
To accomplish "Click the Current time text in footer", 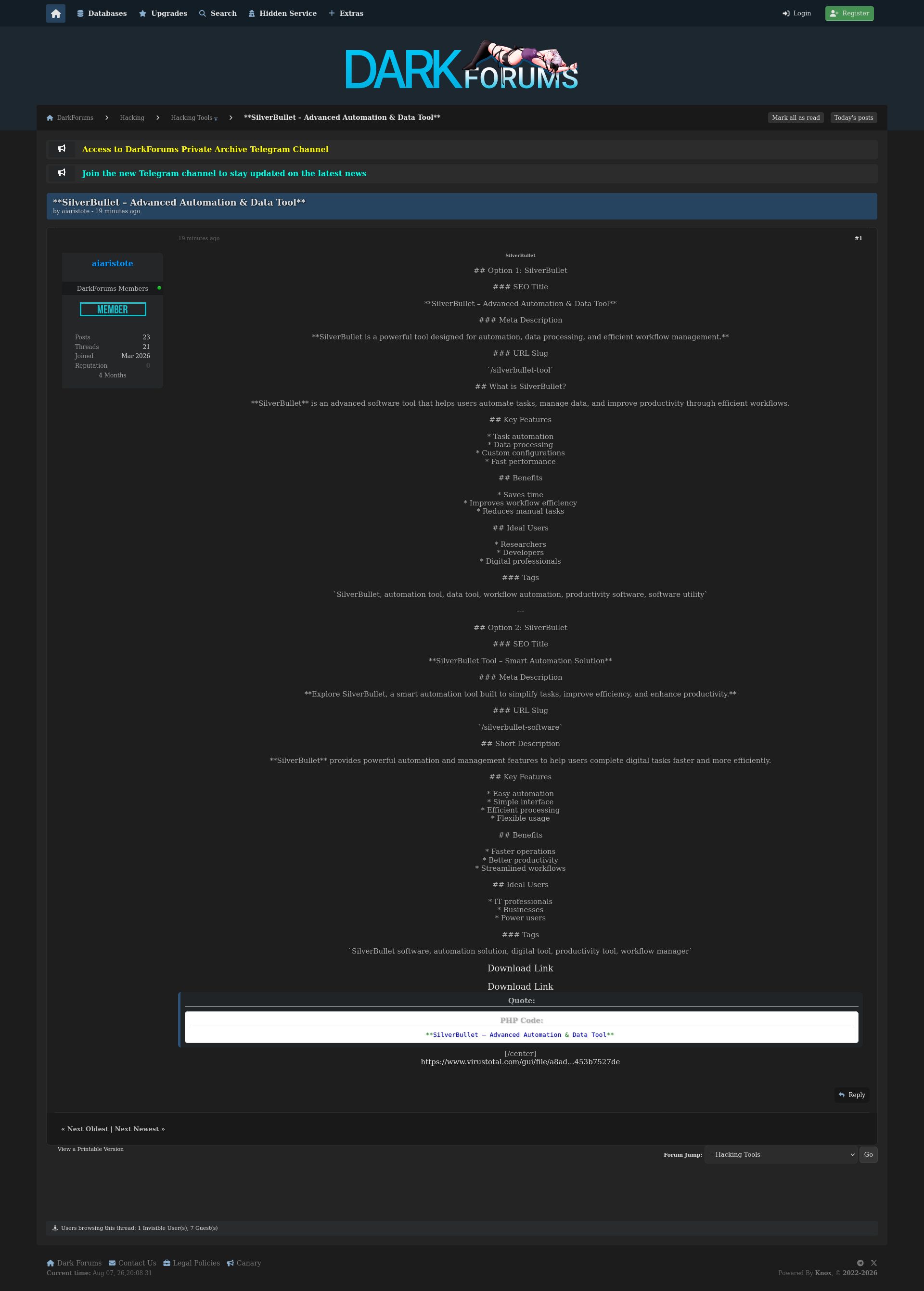I will coord(99,1273).
